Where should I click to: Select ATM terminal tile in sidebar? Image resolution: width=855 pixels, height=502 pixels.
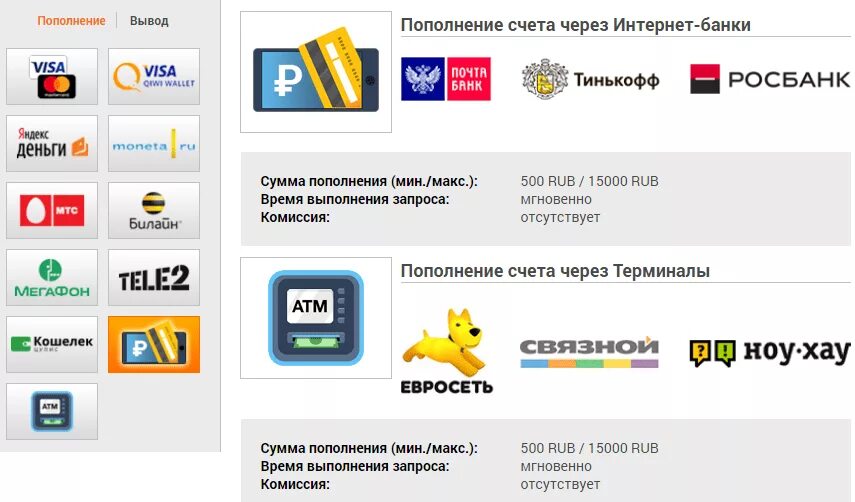[52, 412]
